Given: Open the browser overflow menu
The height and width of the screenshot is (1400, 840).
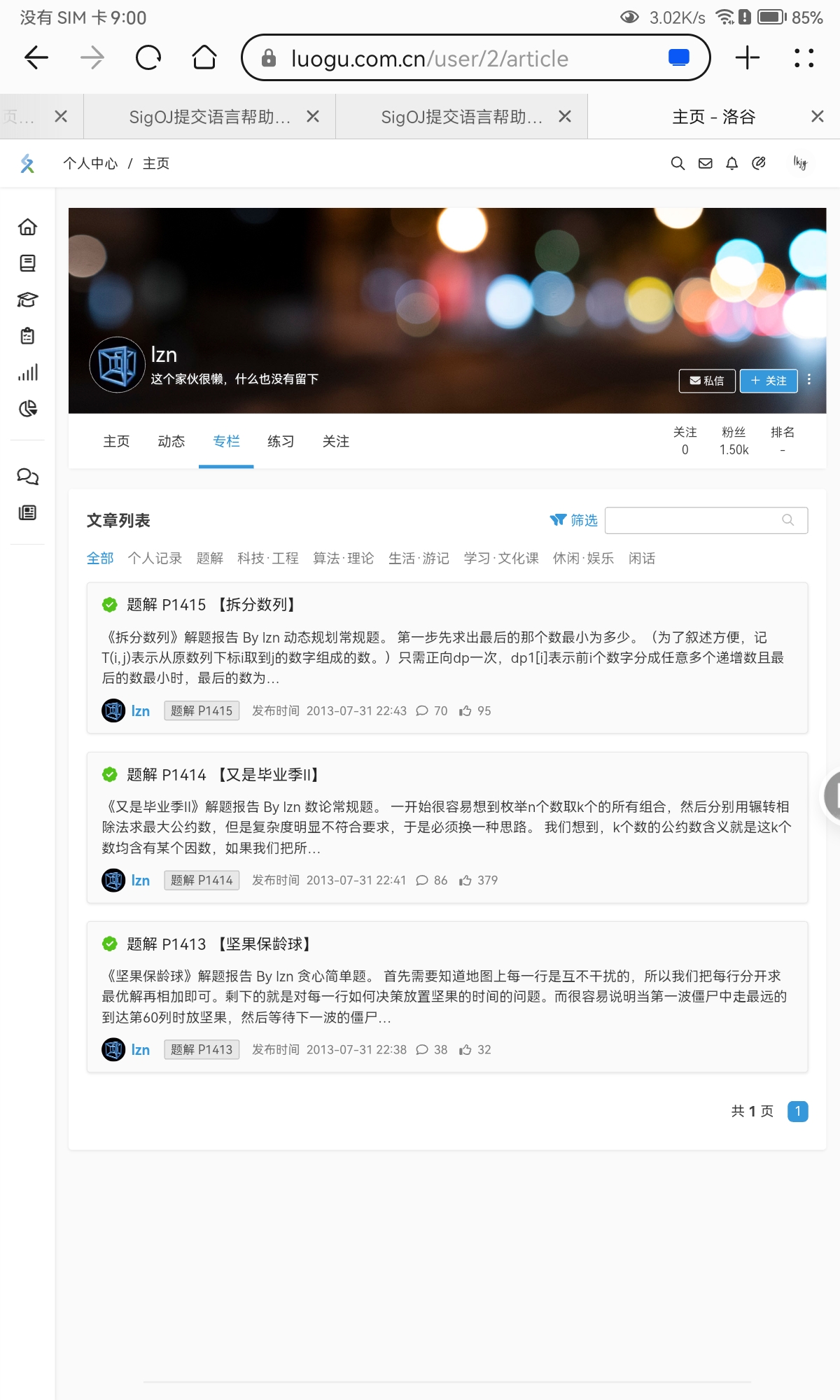Looking at the screenshot, I should [804, 58].
